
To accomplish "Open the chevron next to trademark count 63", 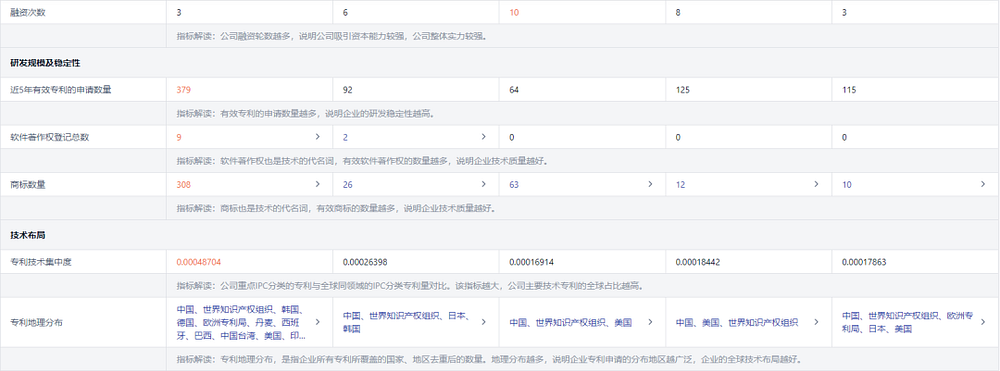I will pos(650,184).
